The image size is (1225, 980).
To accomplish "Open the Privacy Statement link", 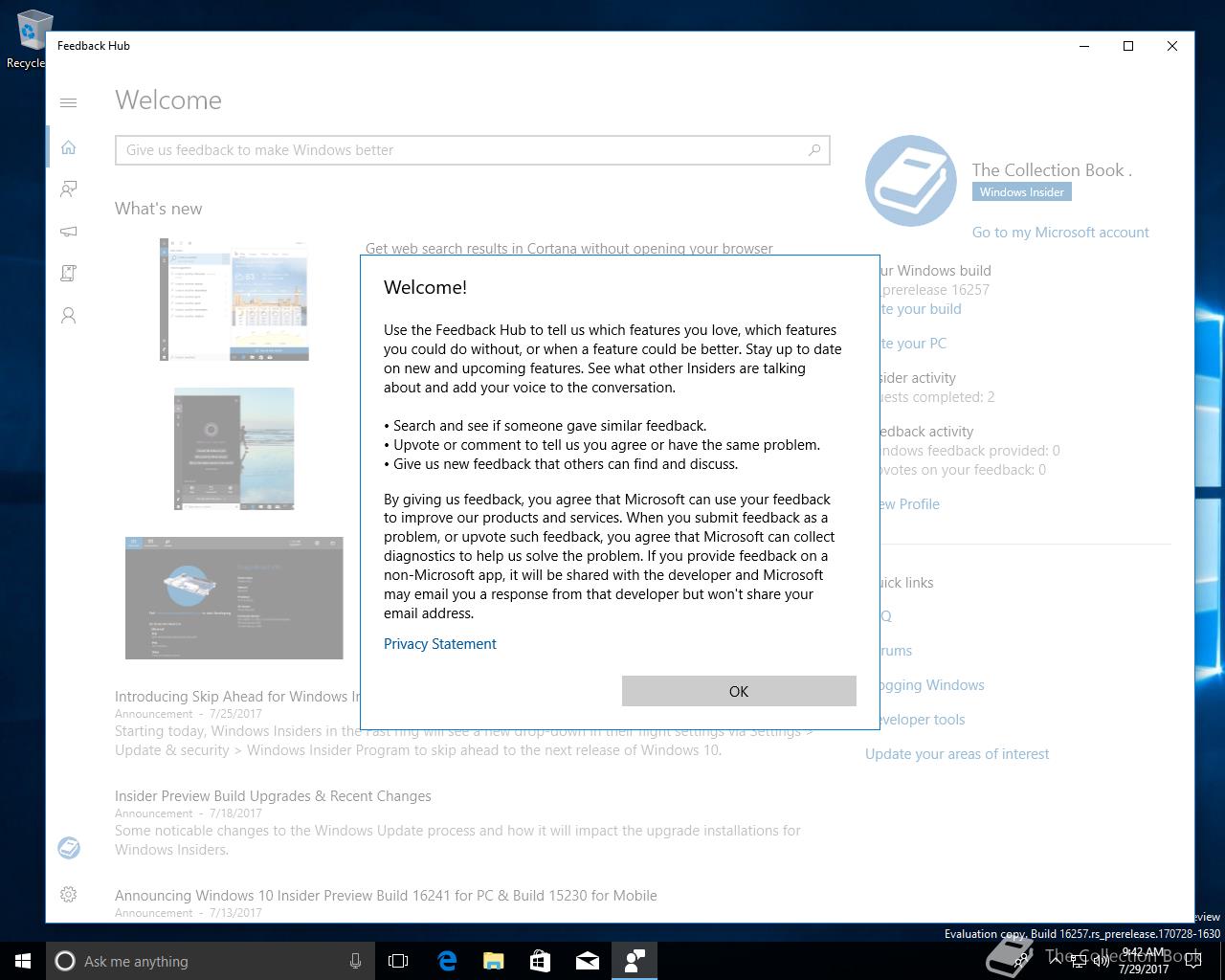I will [440, 644].
